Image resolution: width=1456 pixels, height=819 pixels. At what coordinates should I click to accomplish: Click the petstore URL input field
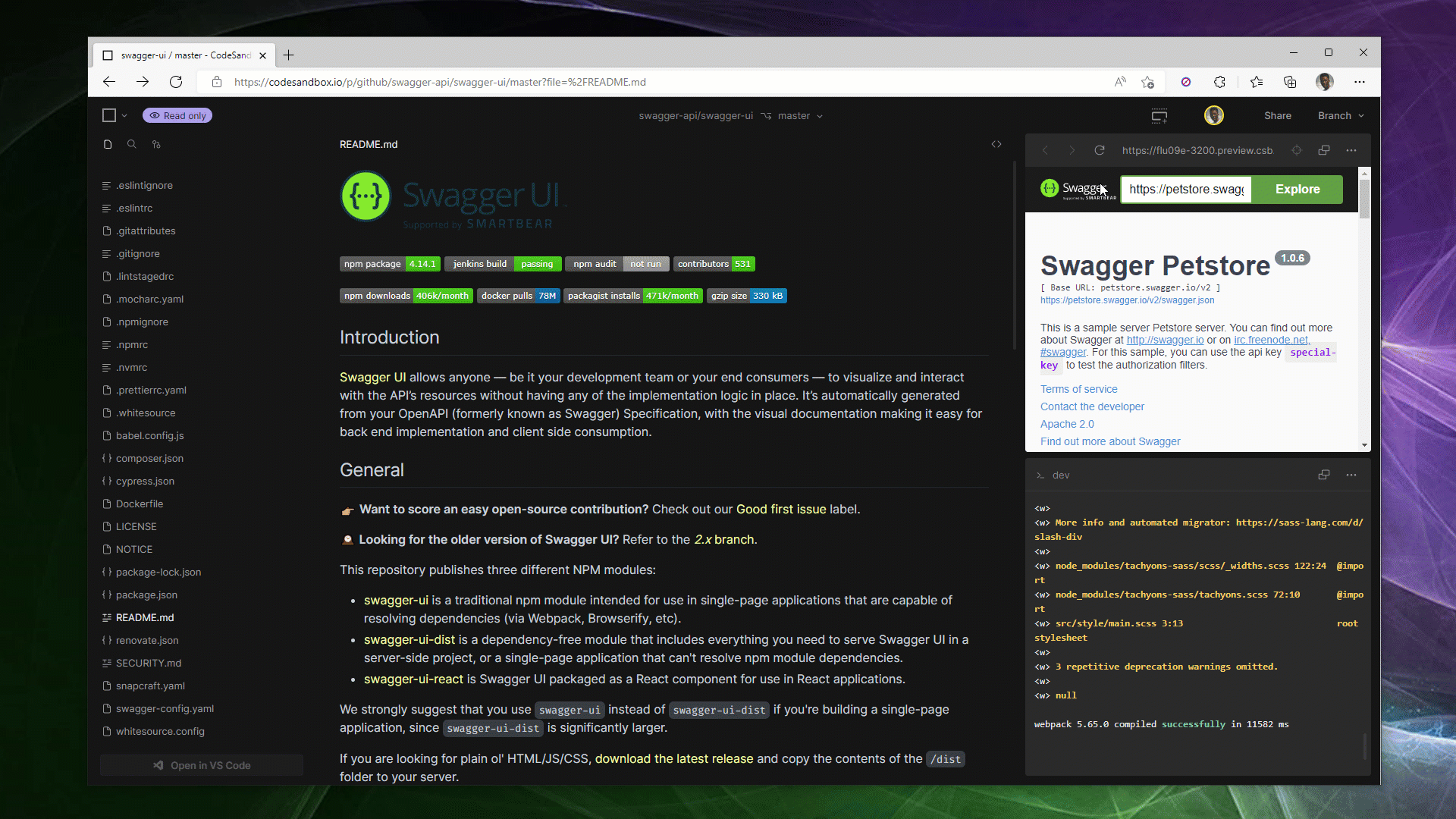point(1185,190)
